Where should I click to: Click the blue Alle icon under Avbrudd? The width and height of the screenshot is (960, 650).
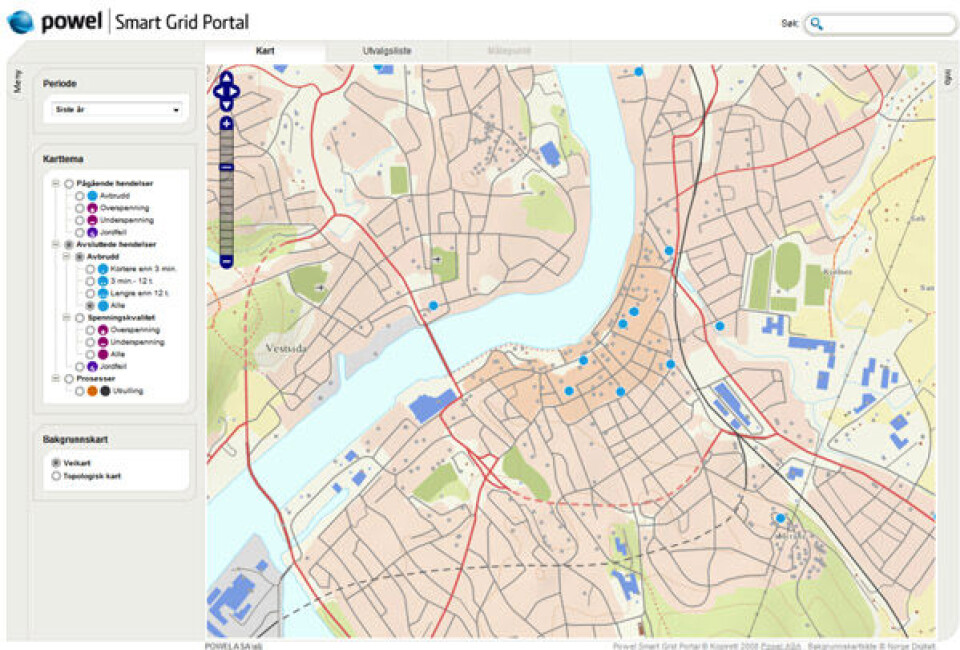point(103,305)
